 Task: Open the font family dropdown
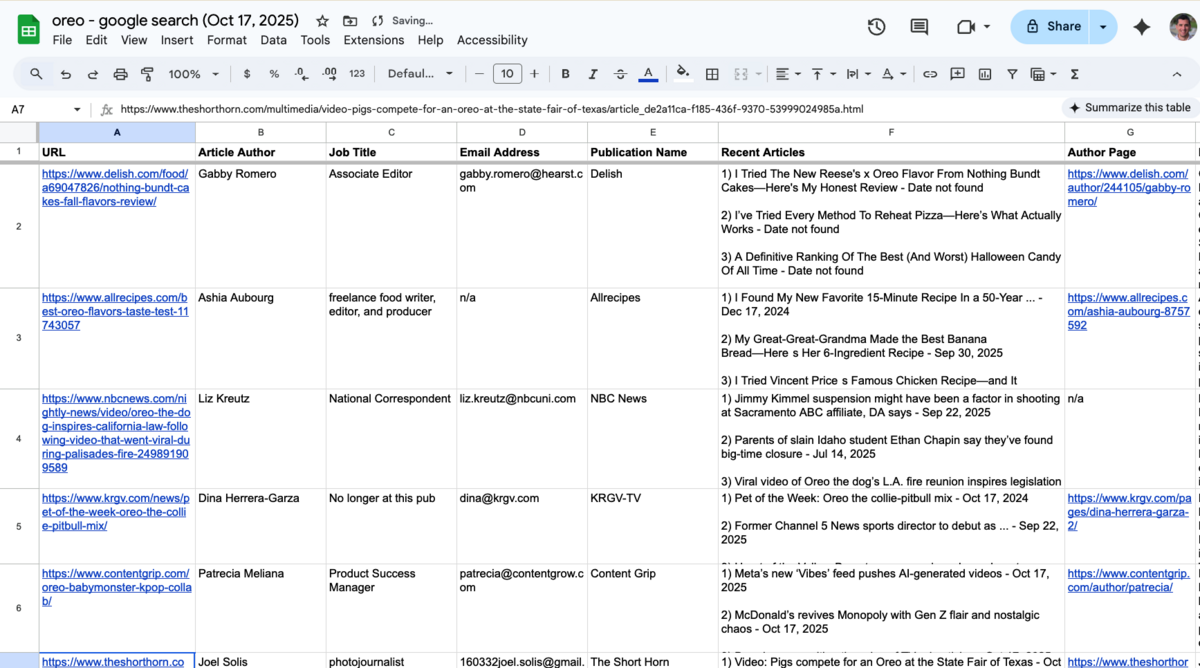coord(420,74)
